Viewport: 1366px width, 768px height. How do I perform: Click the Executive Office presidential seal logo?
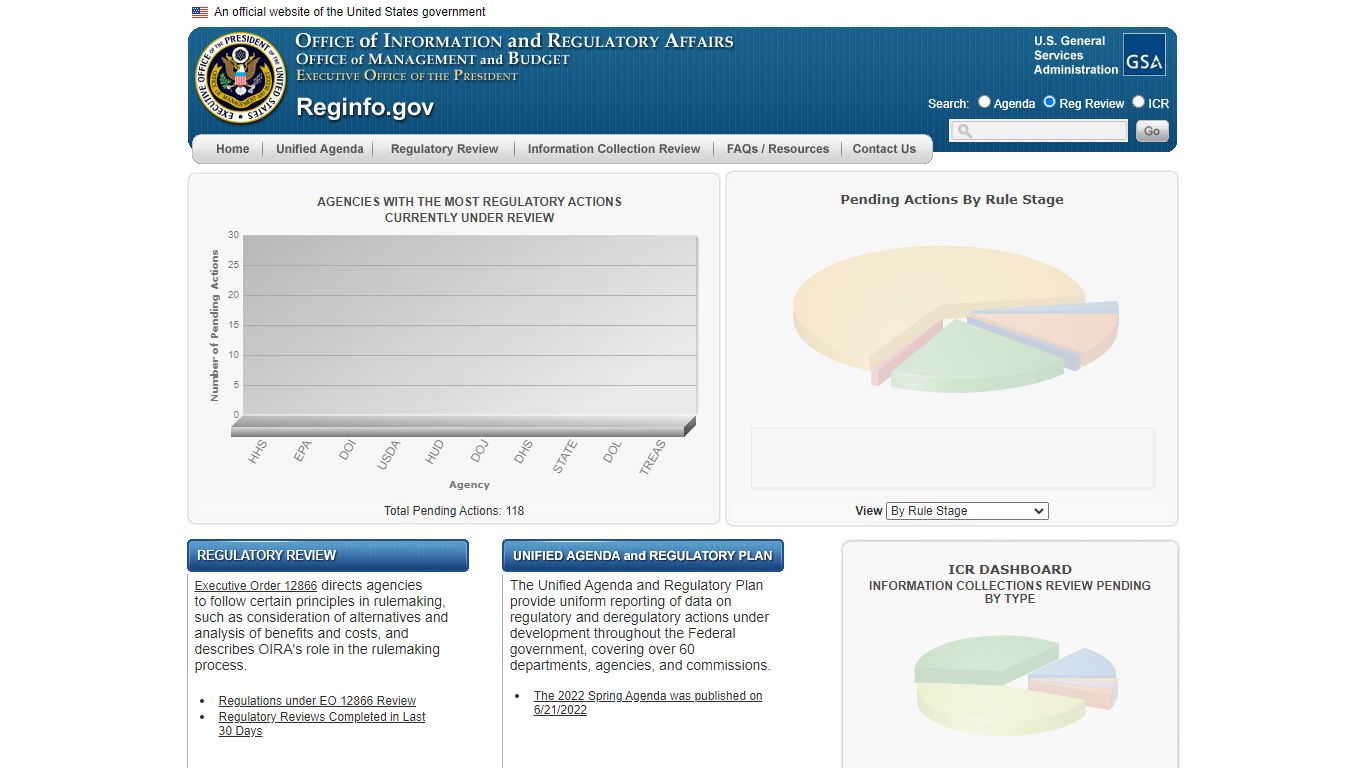tap(240, 78)
